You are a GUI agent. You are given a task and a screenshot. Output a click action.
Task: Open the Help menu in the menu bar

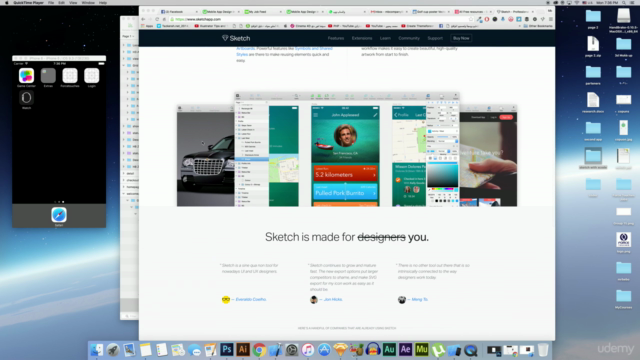click(x=103, y=2)
